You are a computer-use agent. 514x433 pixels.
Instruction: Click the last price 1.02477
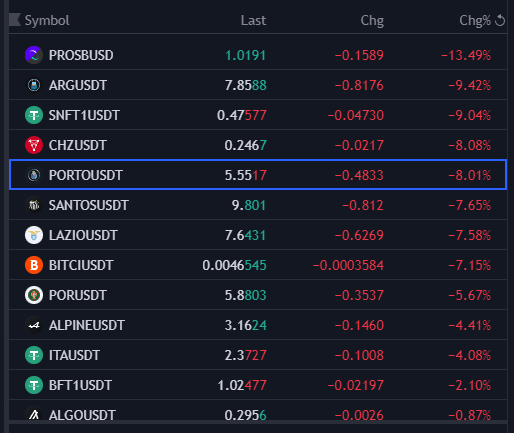242,385
